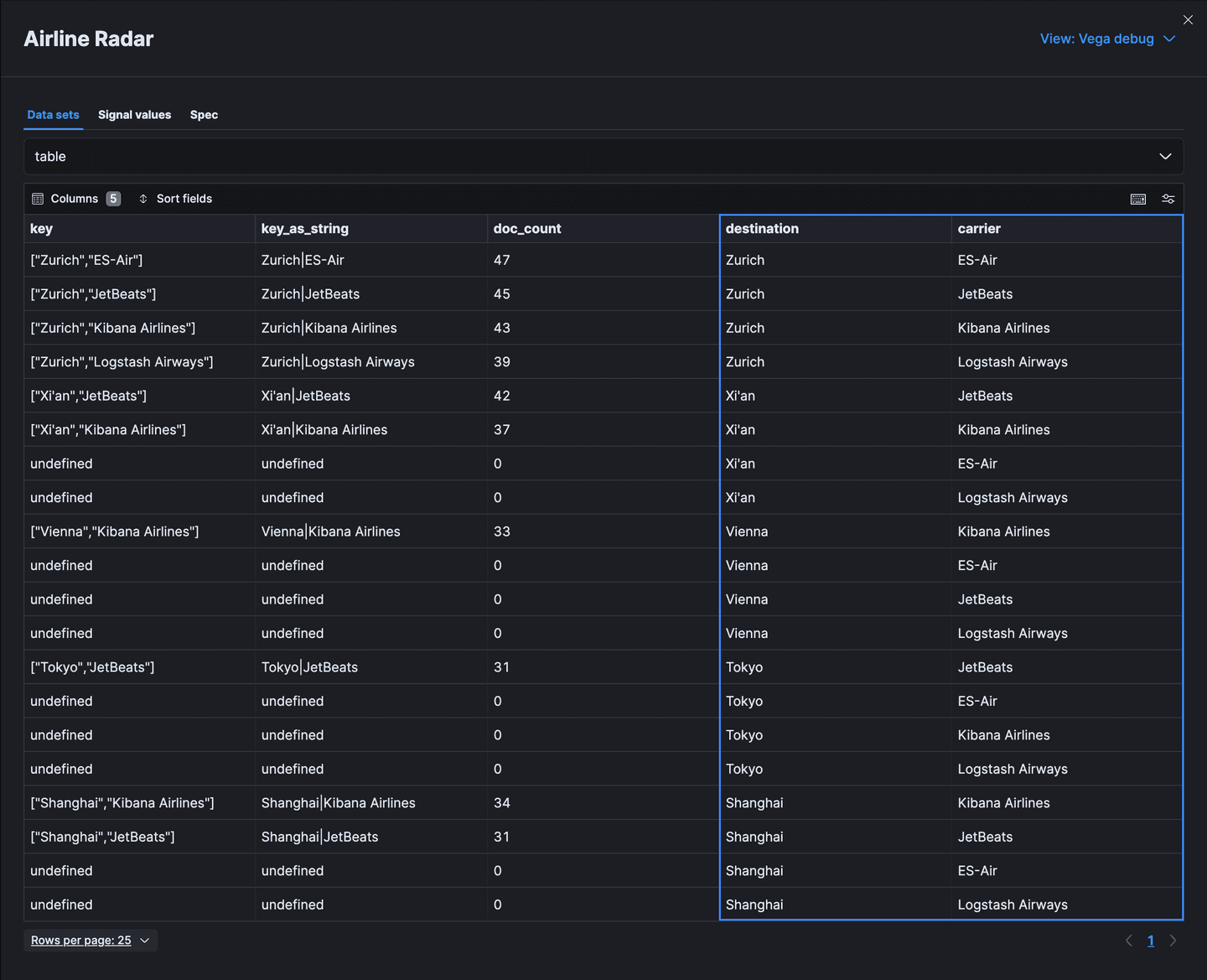This screenshot has height=980, width=1207.
Task: Switch to the Signal values tab
Action: point(134,115)
